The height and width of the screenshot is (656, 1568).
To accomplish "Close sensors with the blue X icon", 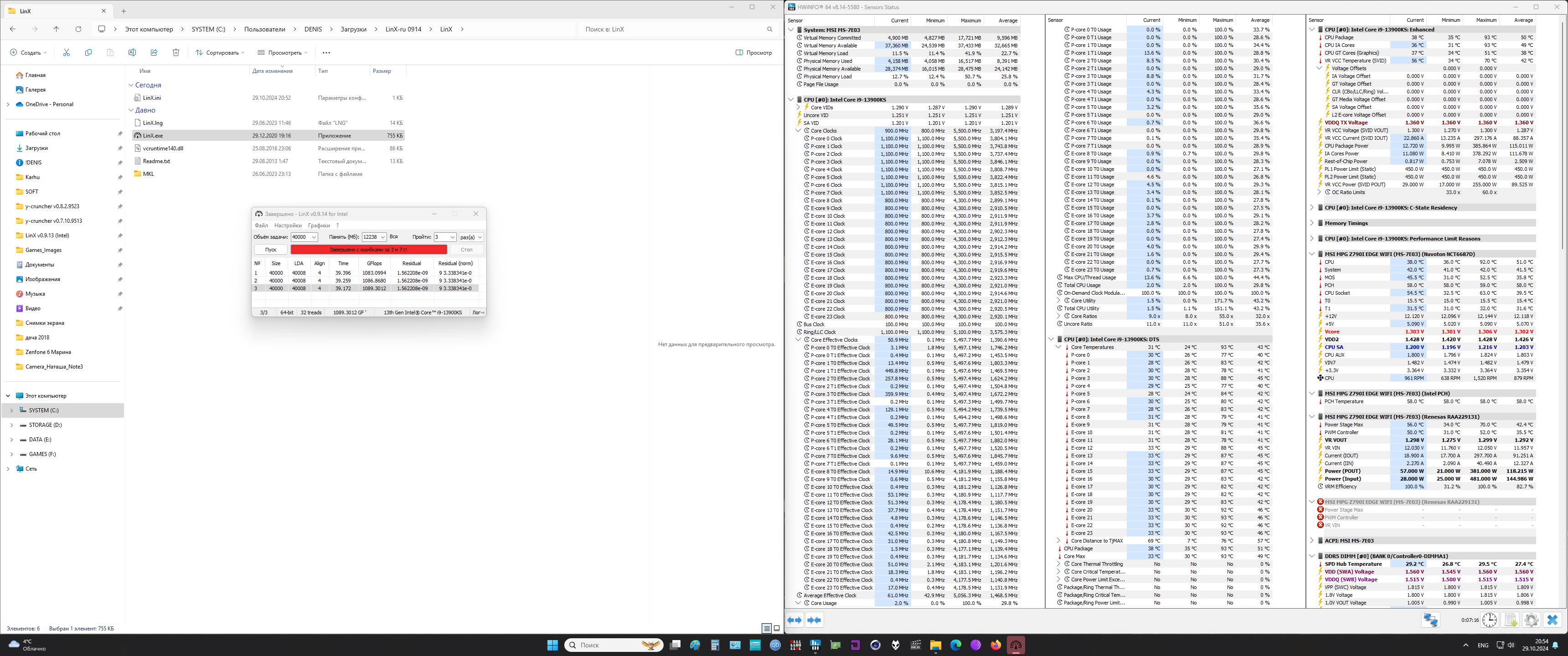I will 1552,620.
